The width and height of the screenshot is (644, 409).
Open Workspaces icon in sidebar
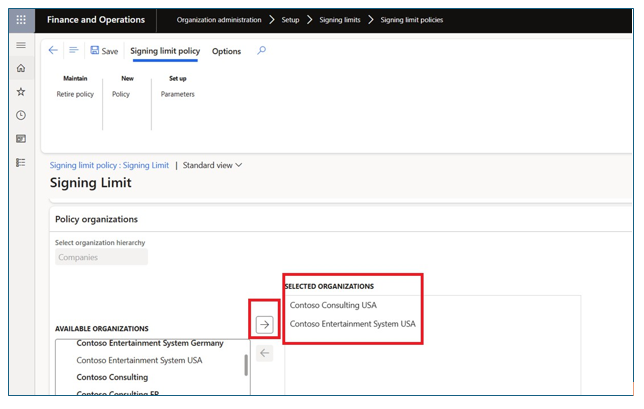click(x=21, y=139)
